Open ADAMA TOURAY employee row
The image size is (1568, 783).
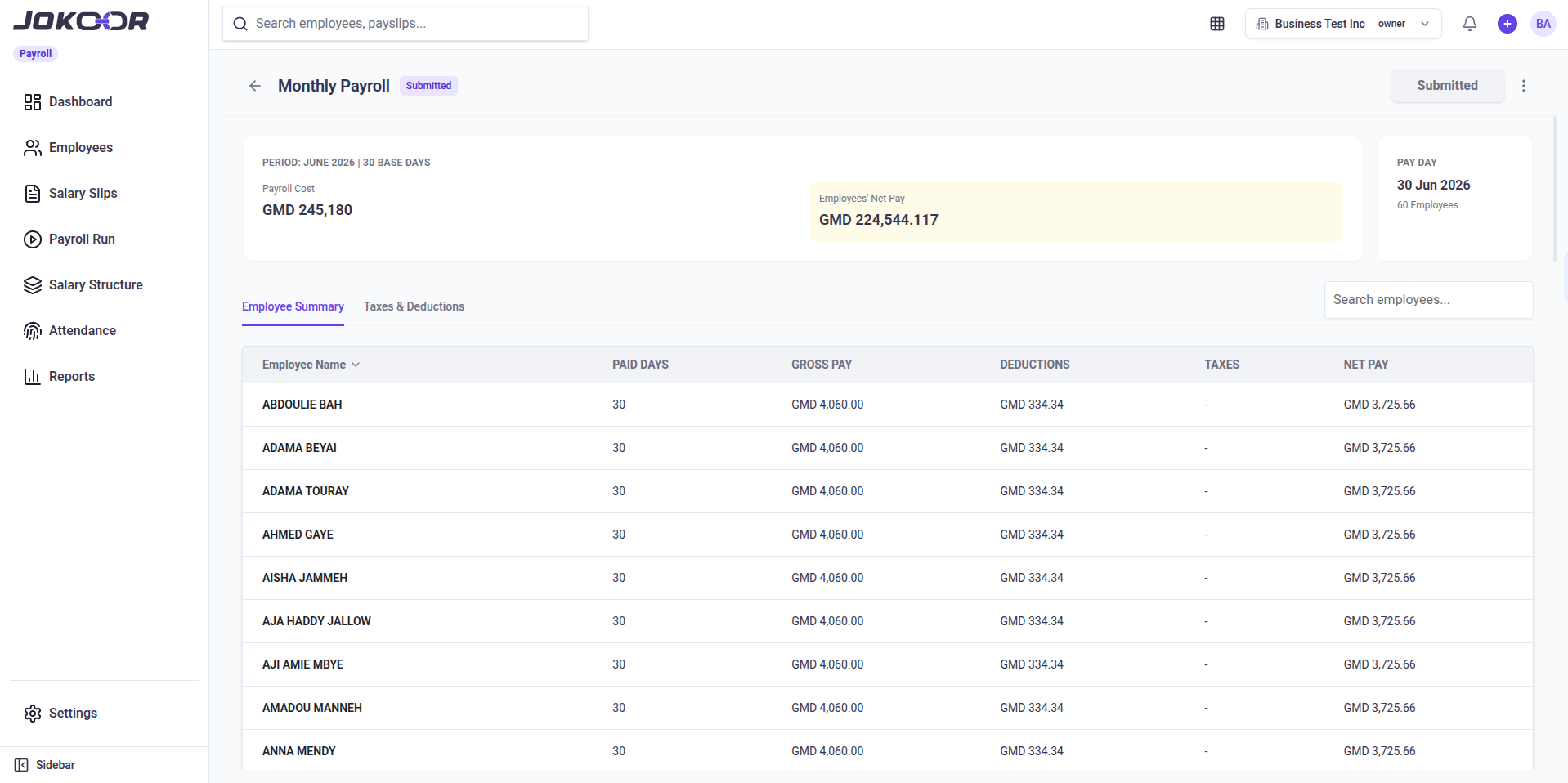click(x=888, y=491)
